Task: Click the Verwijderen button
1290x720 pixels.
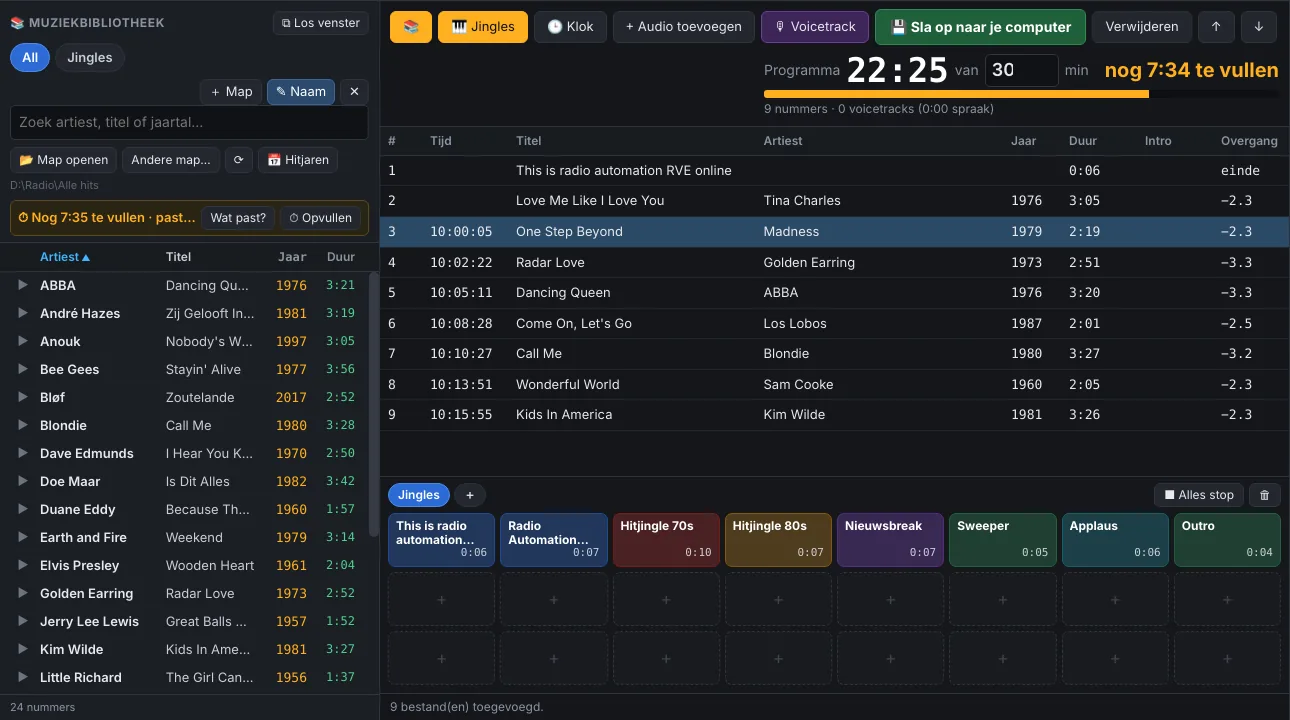Action: tap(1142, 27)
